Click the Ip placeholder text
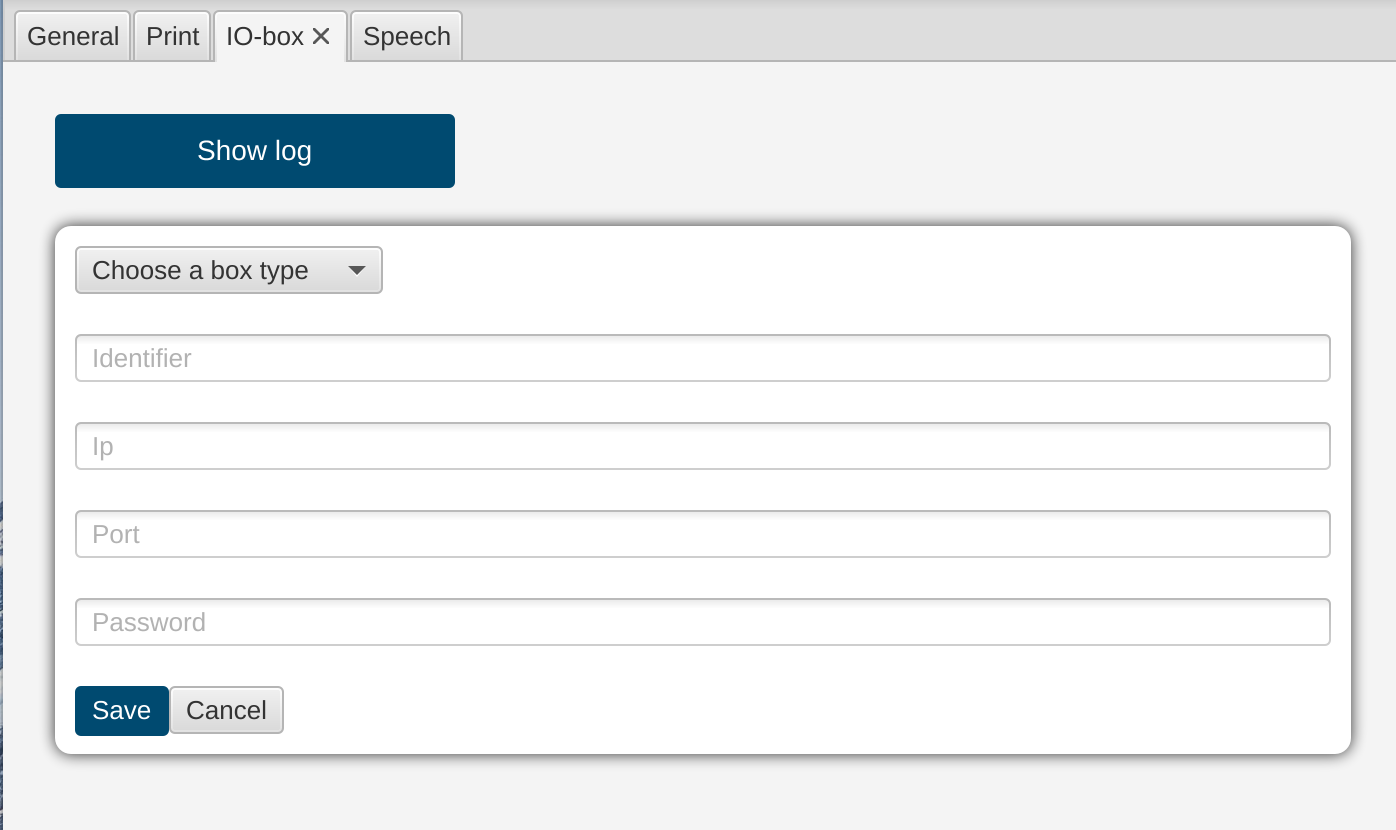The height and width of the screenshot is (830, 1396). tap(103, 446)
